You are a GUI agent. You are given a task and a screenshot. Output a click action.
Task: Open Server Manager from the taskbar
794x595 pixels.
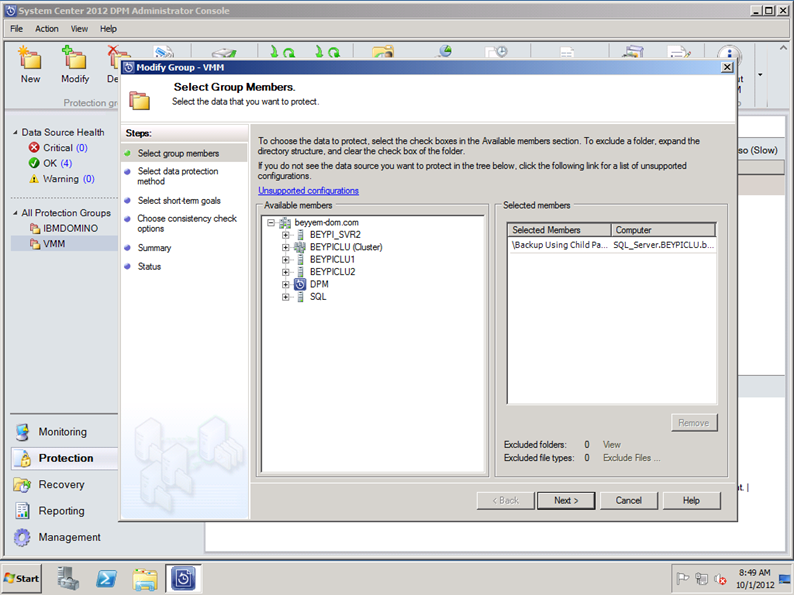[68, 578]
